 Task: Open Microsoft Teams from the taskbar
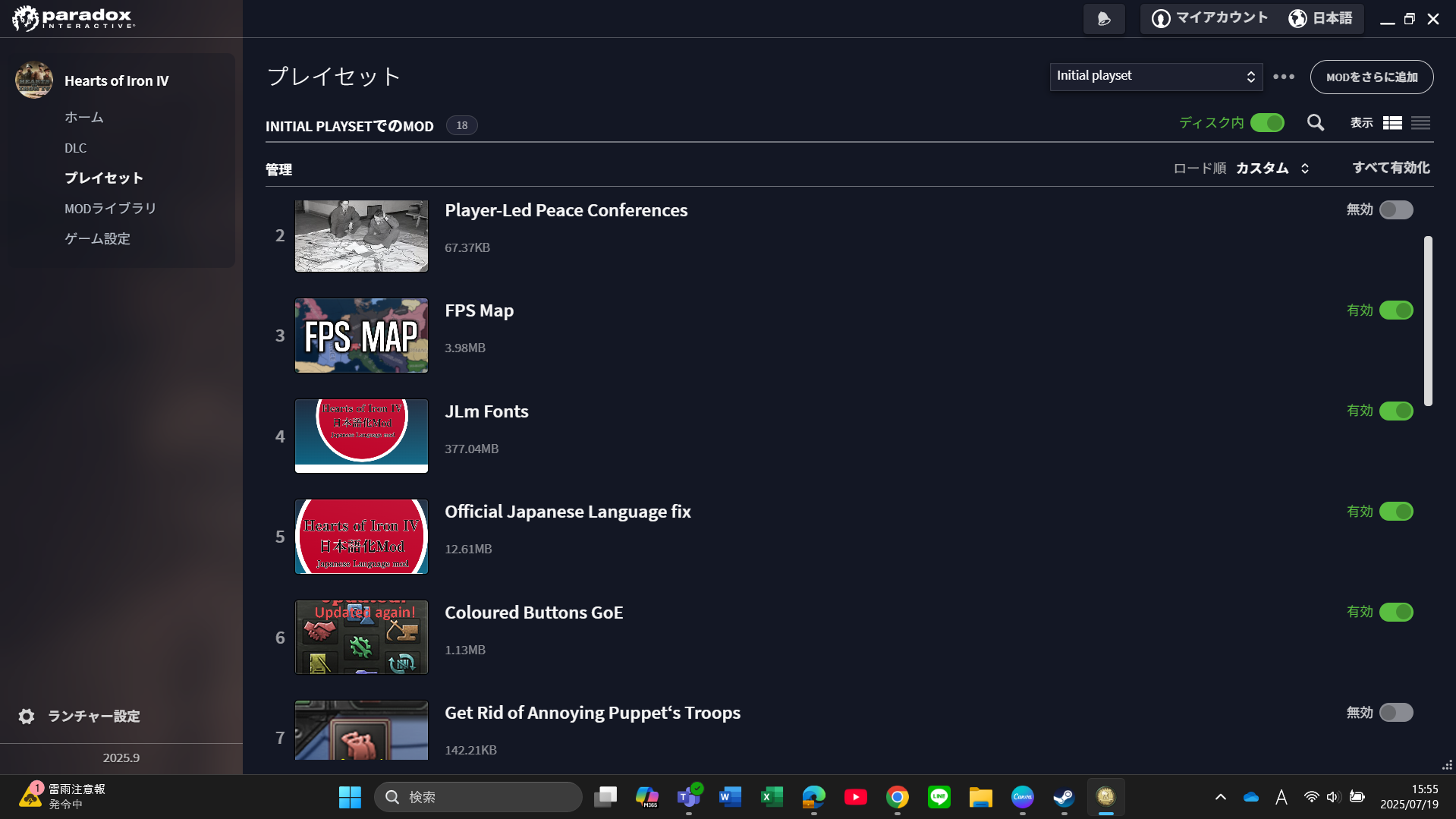tap(688, 797)
